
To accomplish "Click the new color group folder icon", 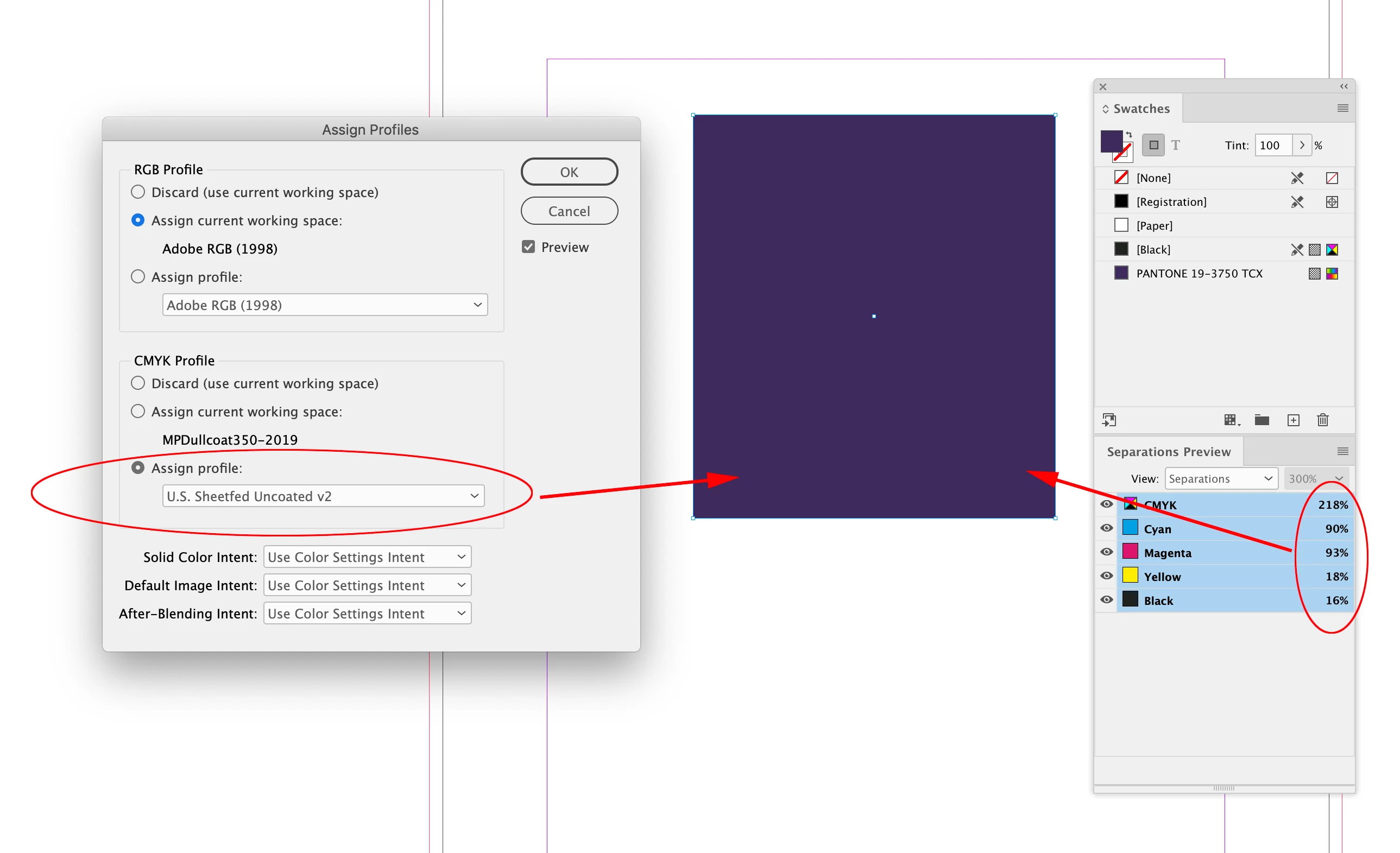I will tap(1262, 420).
